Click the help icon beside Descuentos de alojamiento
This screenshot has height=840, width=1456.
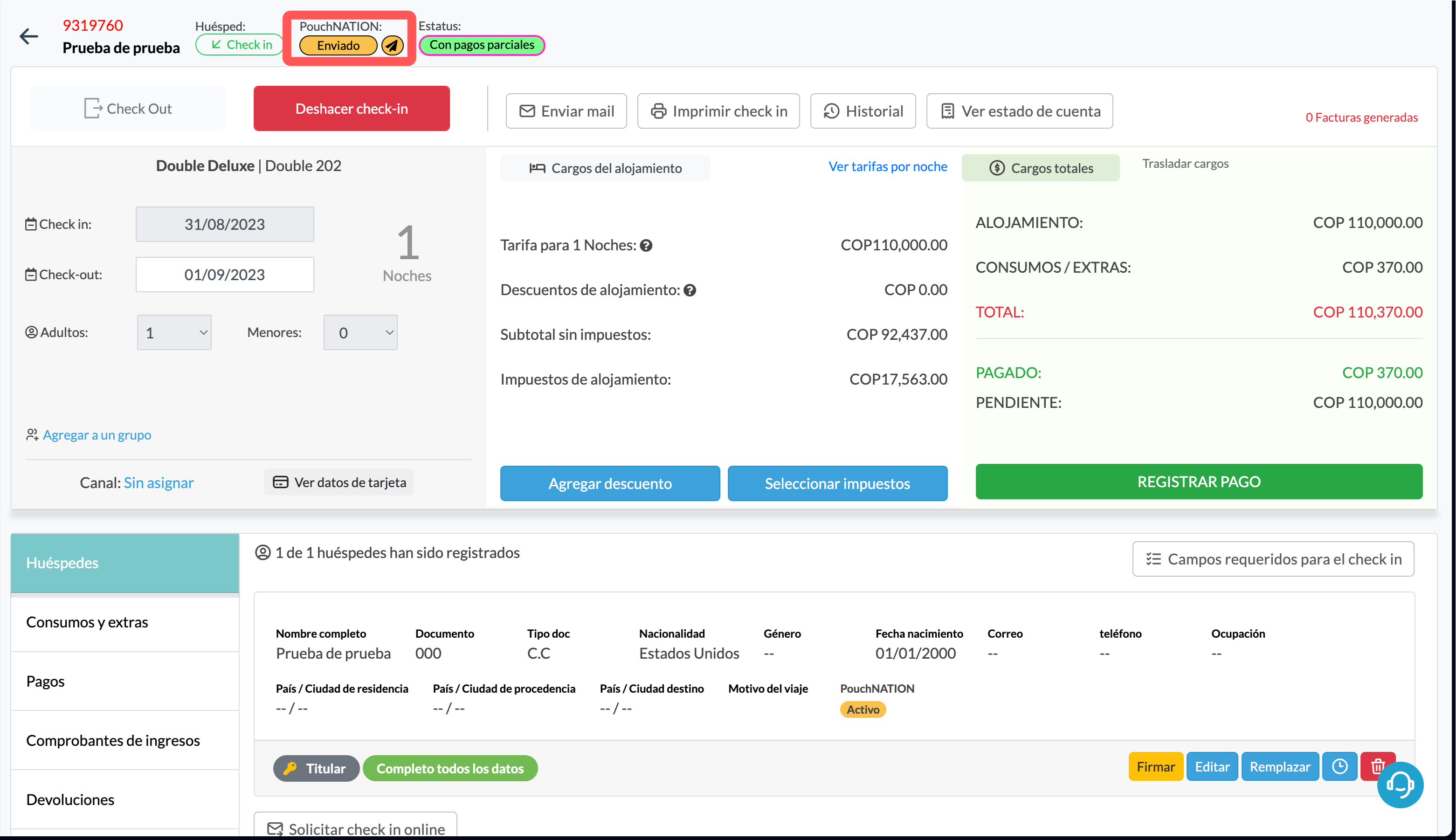coord(690,290)
